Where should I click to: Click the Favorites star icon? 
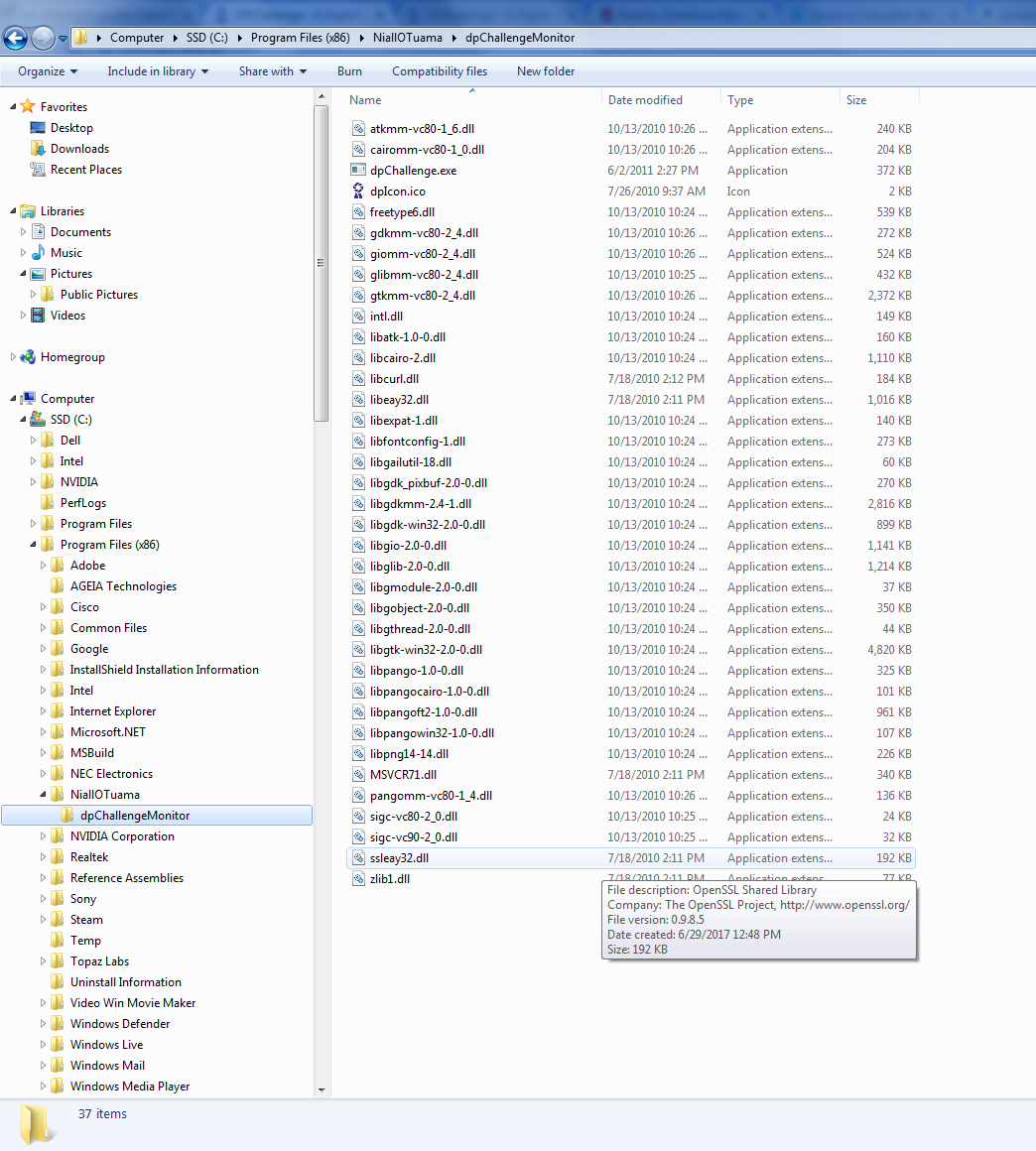pos(28,106)
